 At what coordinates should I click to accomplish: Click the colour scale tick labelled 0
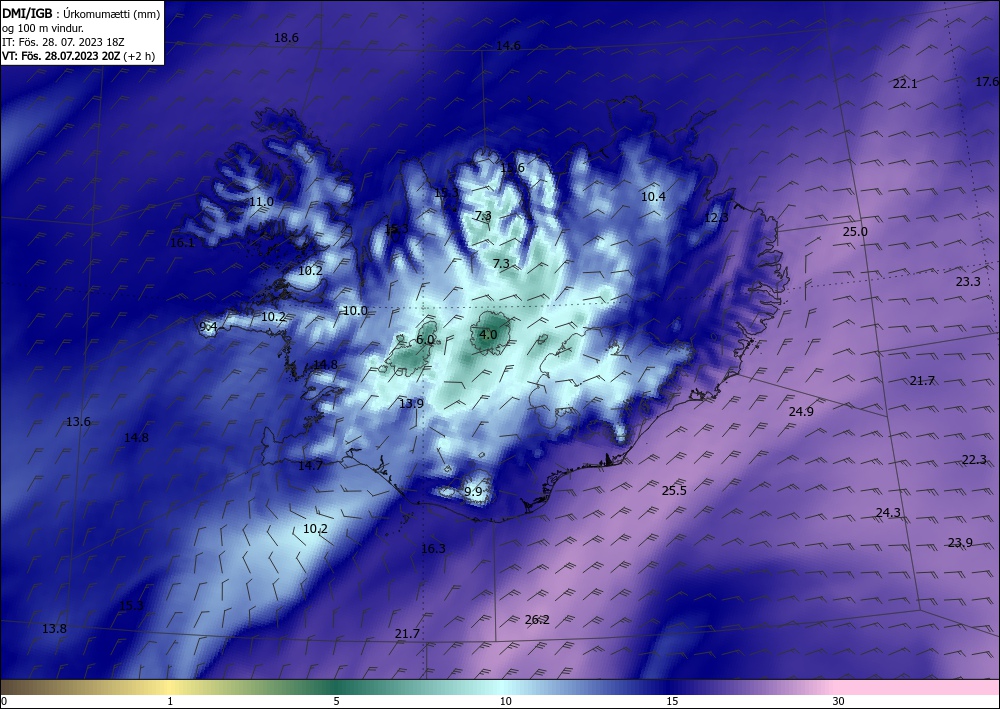(4, 701)
